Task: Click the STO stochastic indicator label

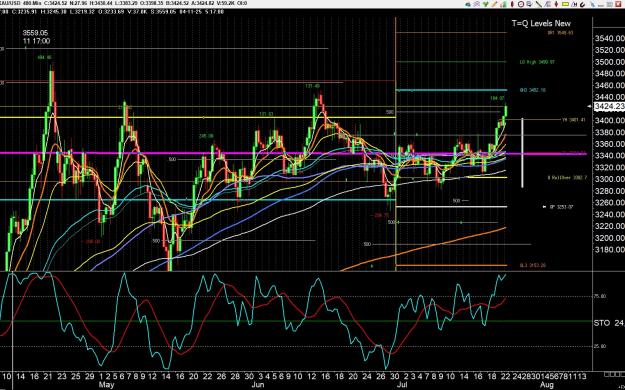Action: (602, 323)
